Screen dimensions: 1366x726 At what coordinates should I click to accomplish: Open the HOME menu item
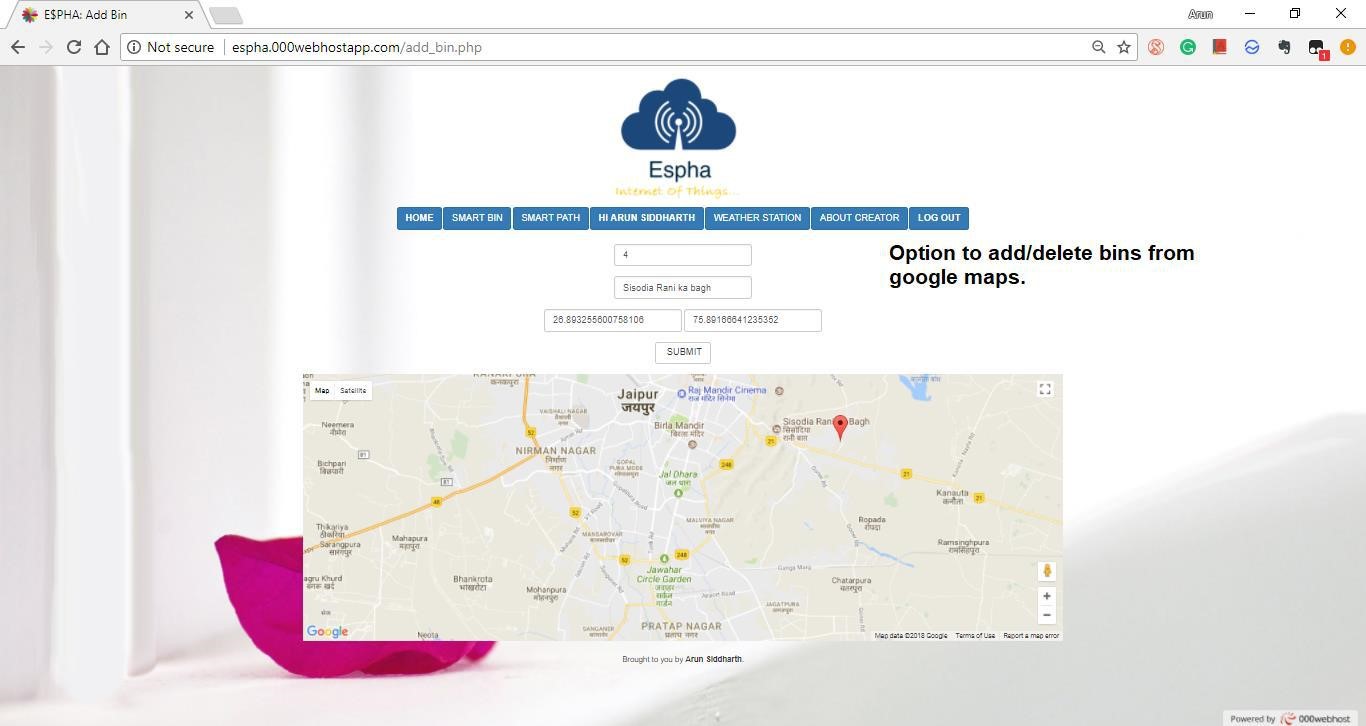(419, 218)
